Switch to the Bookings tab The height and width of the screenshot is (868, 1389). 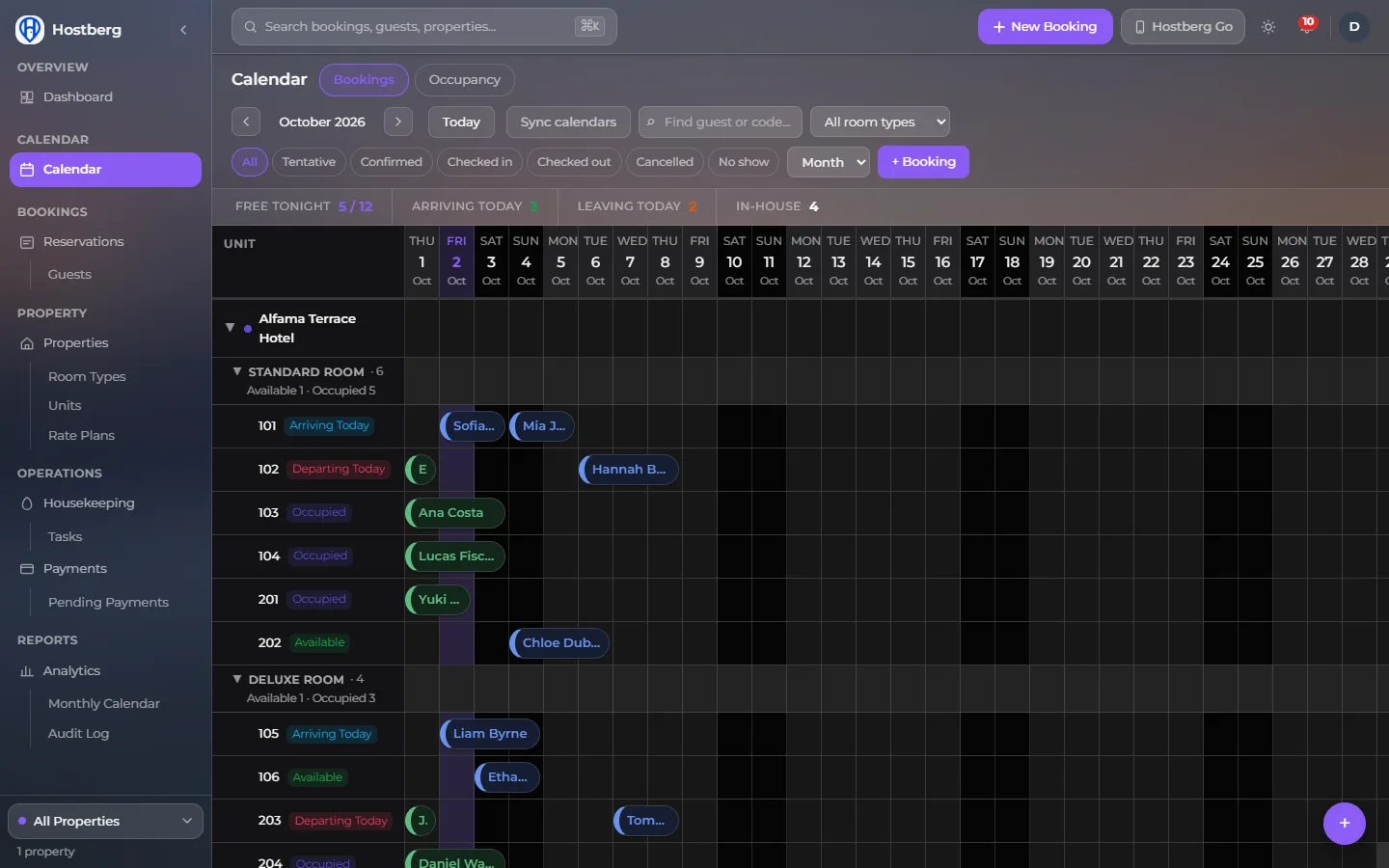[x=364, y=80]
